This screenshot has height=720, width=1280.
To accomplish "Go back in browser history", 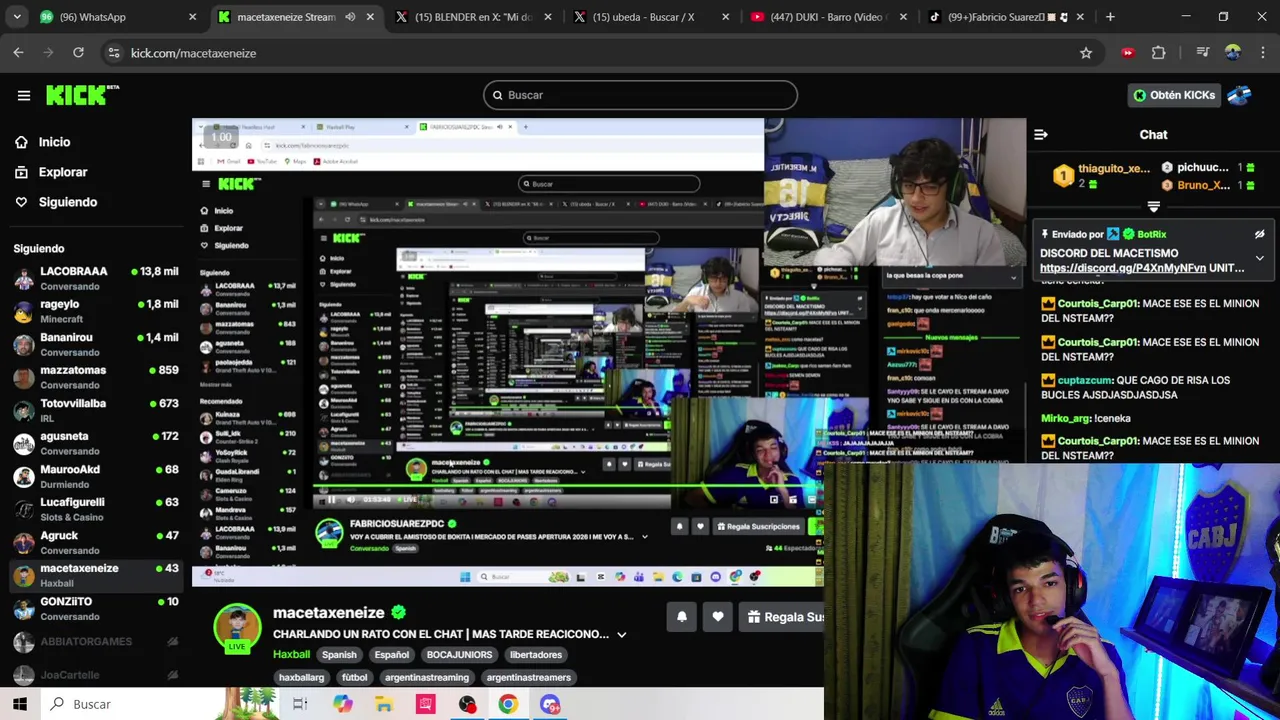I will click(18, 53).
